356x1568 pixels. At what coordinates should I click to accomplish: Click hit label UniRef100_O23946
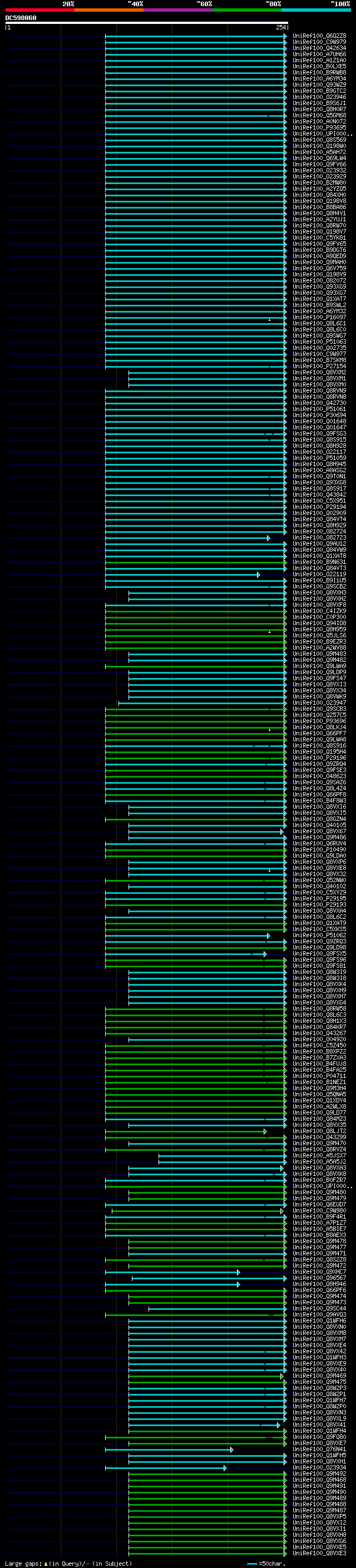pyautogui.click(x=319, y=97)
